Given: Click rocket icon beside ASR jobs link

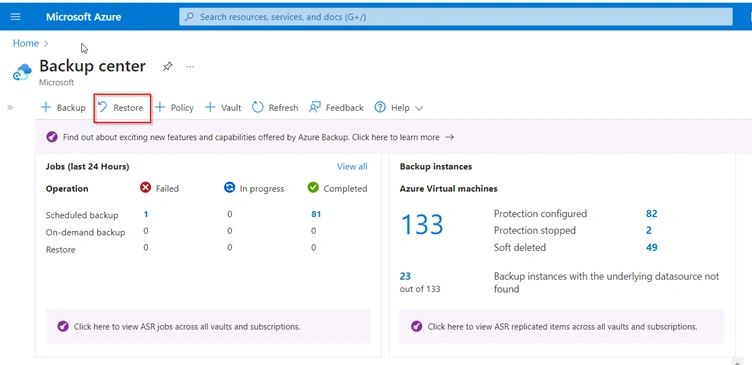Looking at the screenshot, I should click(63, 327).
